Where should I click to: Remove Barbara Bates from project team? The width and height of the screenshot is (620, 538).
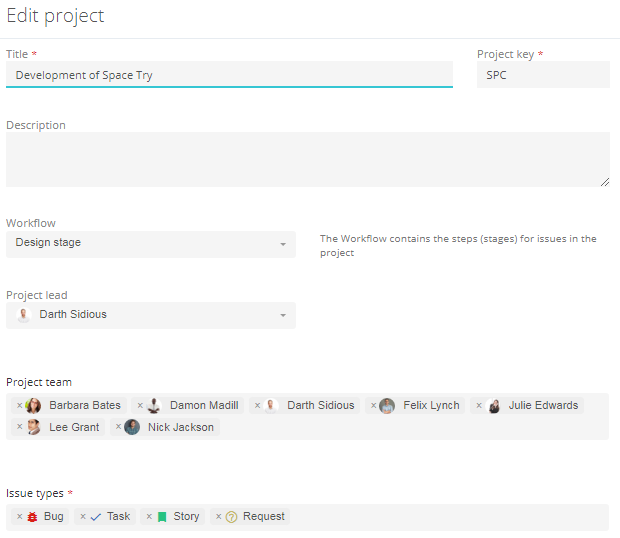coord(19,406)
